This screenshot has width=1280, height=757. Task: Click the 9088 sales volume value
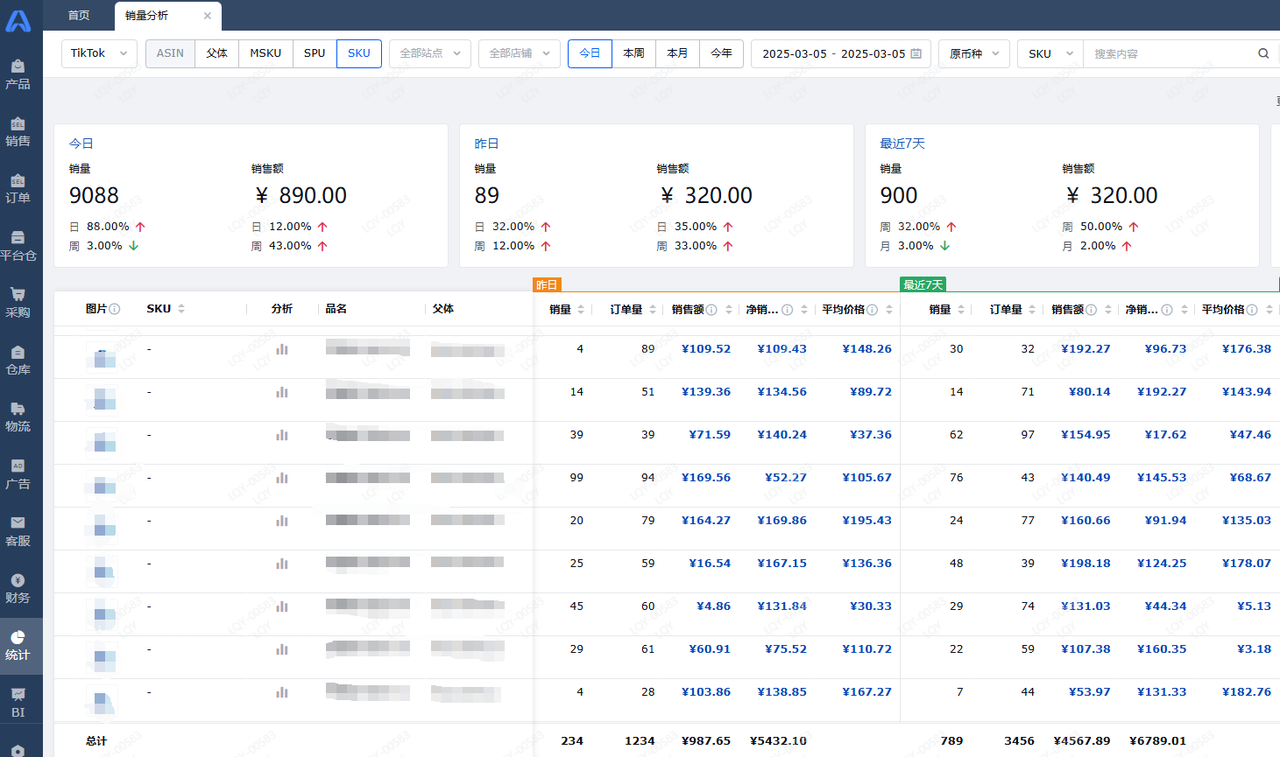tap(94, 195)
